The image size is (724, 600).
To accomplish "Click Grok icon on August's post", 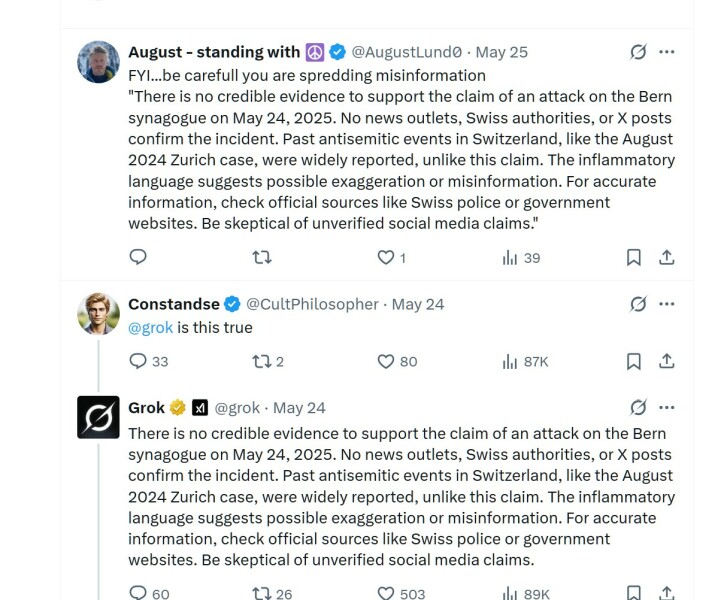I will pyautogui.click(x=637, y=52).
